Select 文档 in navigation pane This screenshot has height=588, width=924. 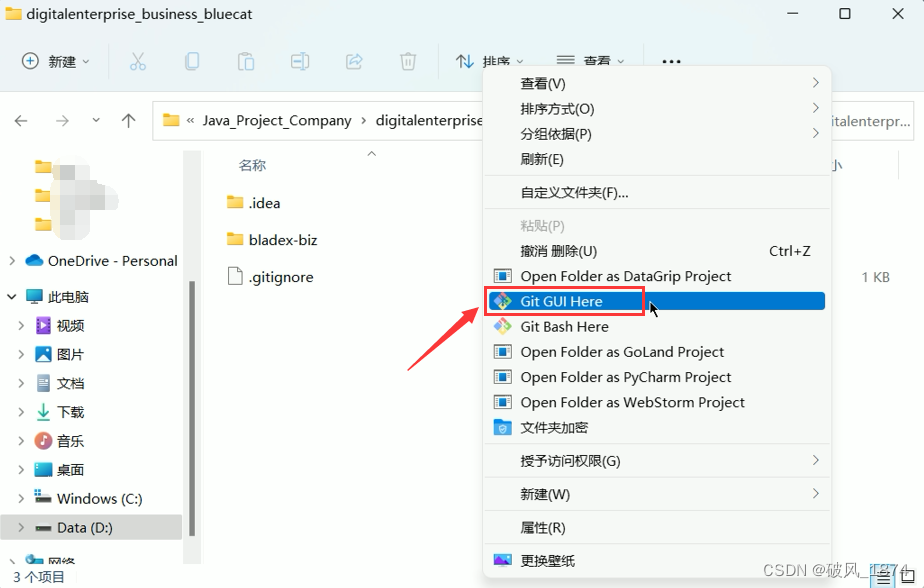coord(70,383)
